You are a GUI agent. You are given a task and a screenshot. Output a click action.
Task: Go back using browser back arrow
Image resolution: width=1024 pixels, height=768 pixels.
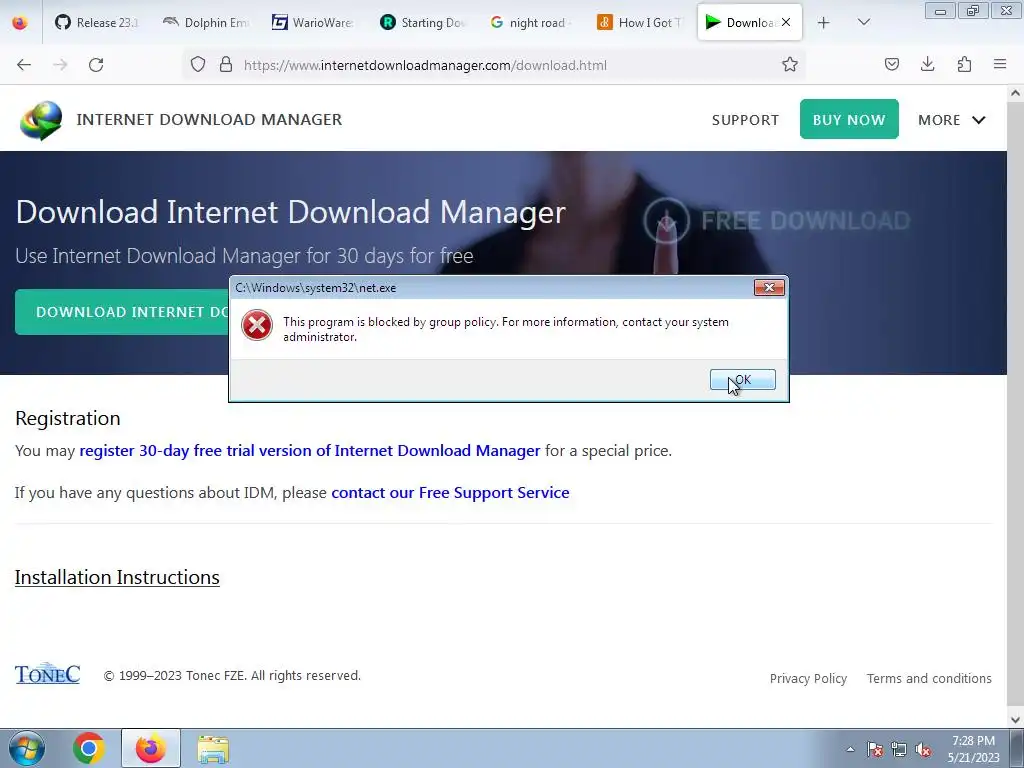24,65
